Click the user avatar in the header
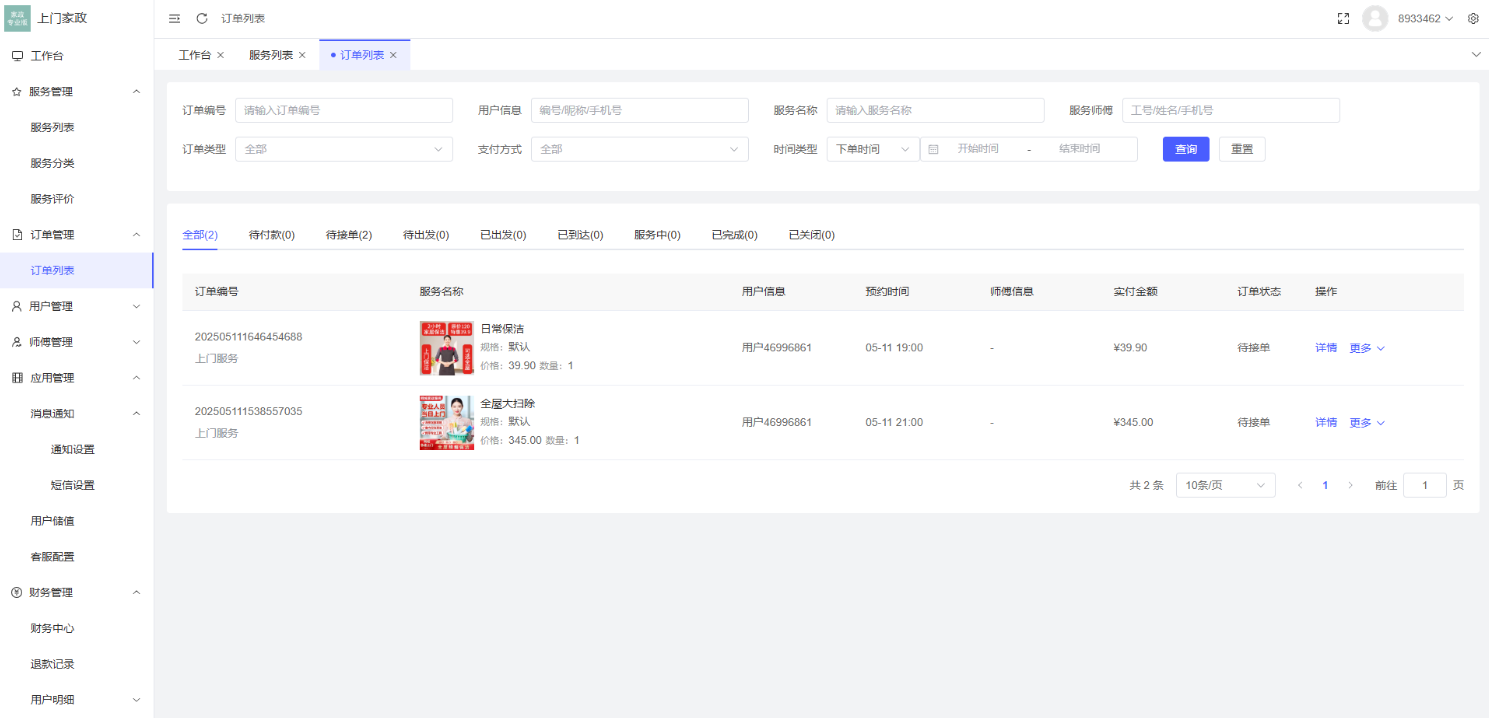The image size is (1489, 718). [x=1374, y=17]
